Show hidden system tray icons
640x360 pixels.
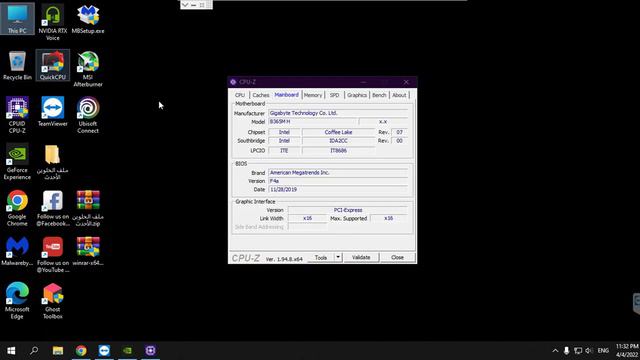tap(555, 351)
